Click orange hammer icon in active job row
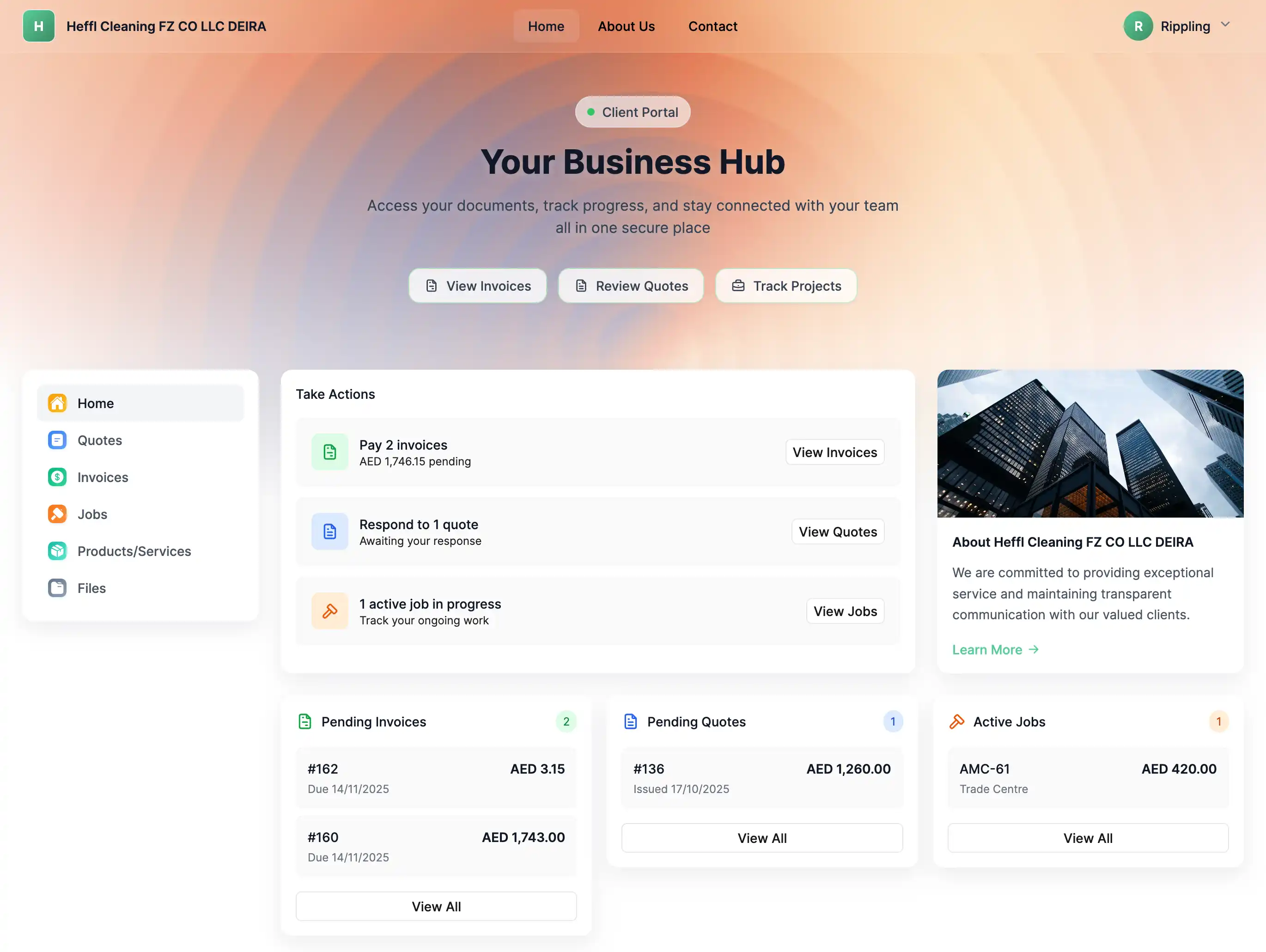This screenshot has width=1266, height=952. (329, 611)
